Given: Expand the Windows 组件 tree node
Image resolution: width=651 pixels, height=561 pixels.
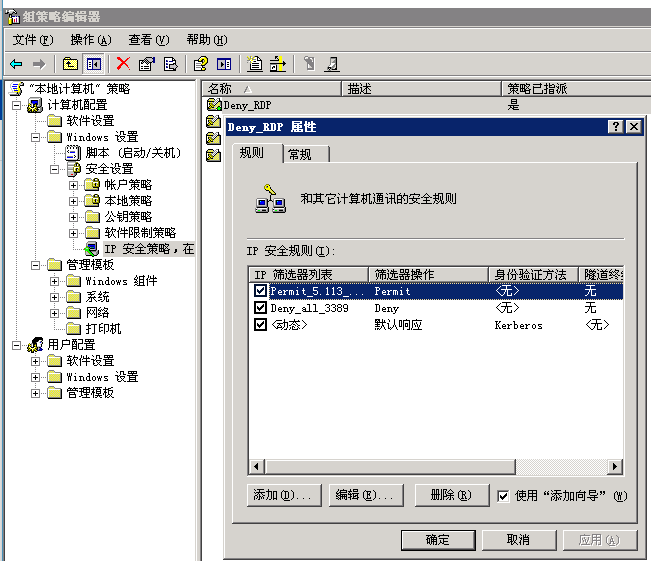Looking at the screenshot, I should click(54, 281).
